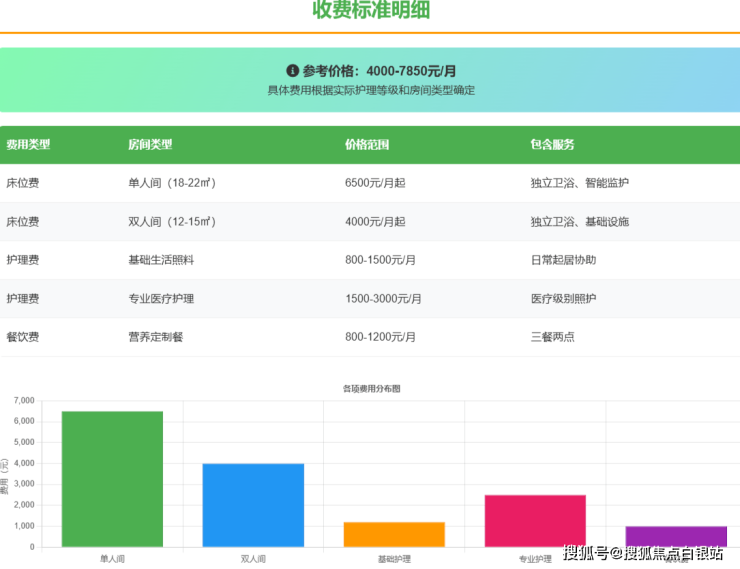Click the 收费标准明细 page title

point(371,11)
